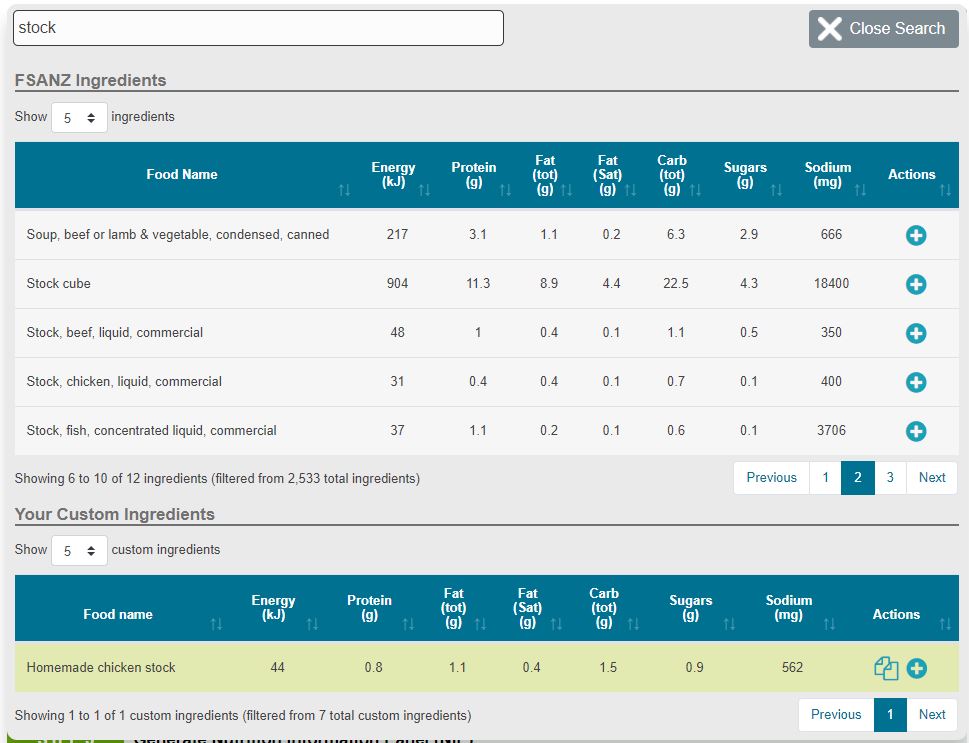Screen dimensions: 969x743
Task: Add Stock, chicken, liquid, commercial ingredient
Action: click(915, 382)
